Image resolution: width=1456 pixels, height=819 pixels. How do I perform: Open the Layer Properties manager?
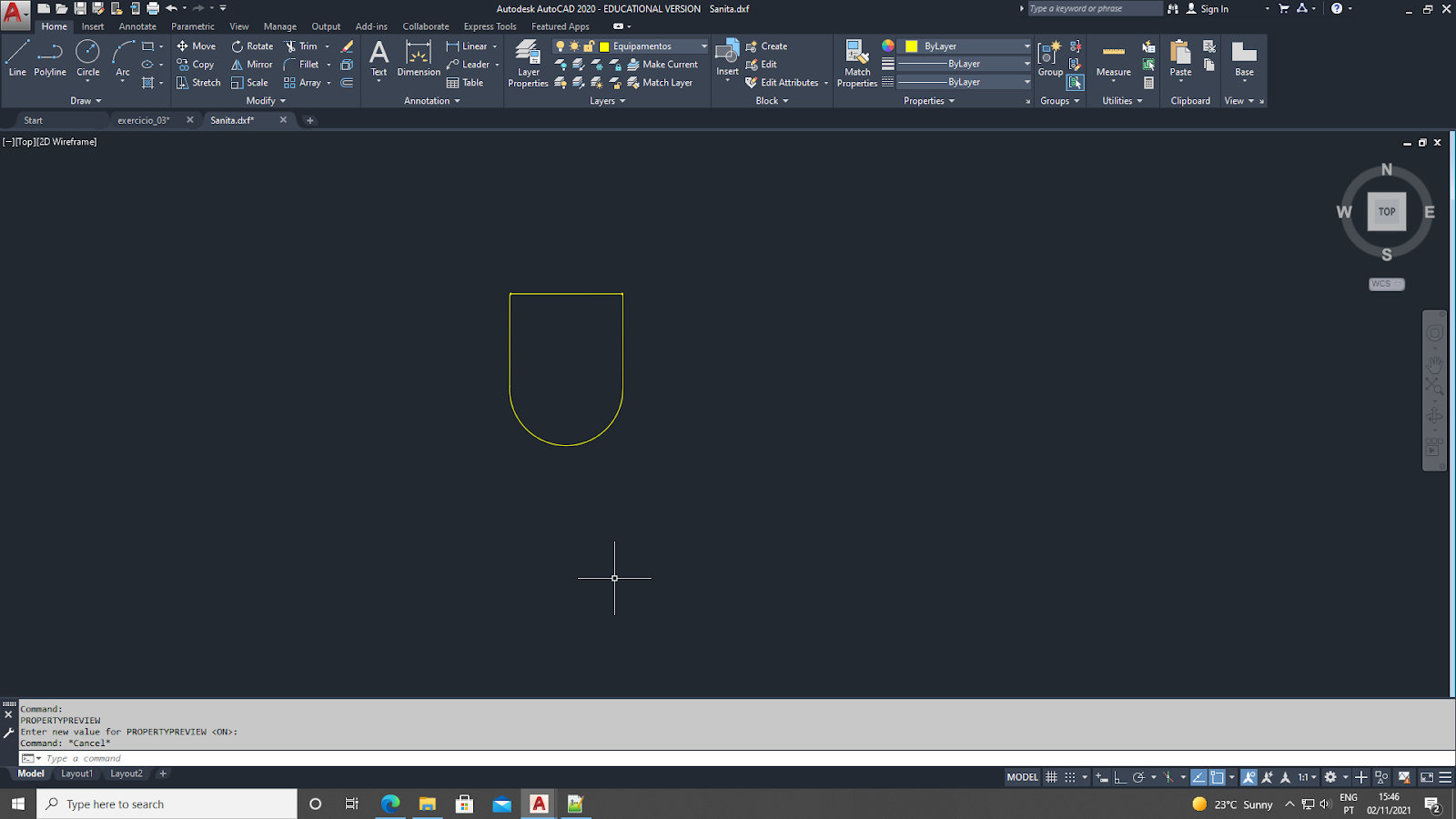pyautogui.click(x=528, y=64)
